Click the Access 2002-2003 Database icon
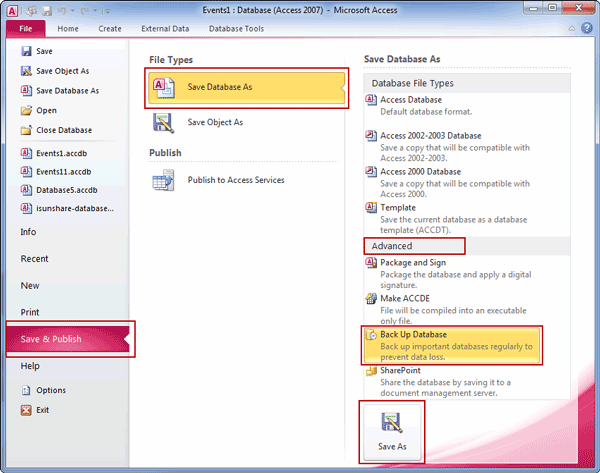600x473 pixels. click(x=371, y=135)
